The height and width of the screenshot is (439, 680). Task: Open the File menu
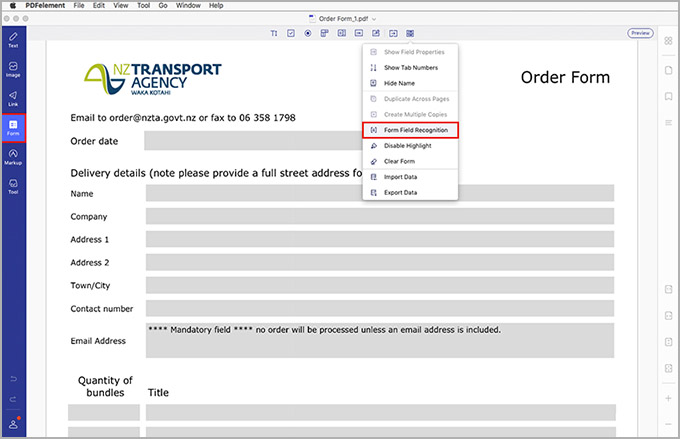[x=79, y=6]
